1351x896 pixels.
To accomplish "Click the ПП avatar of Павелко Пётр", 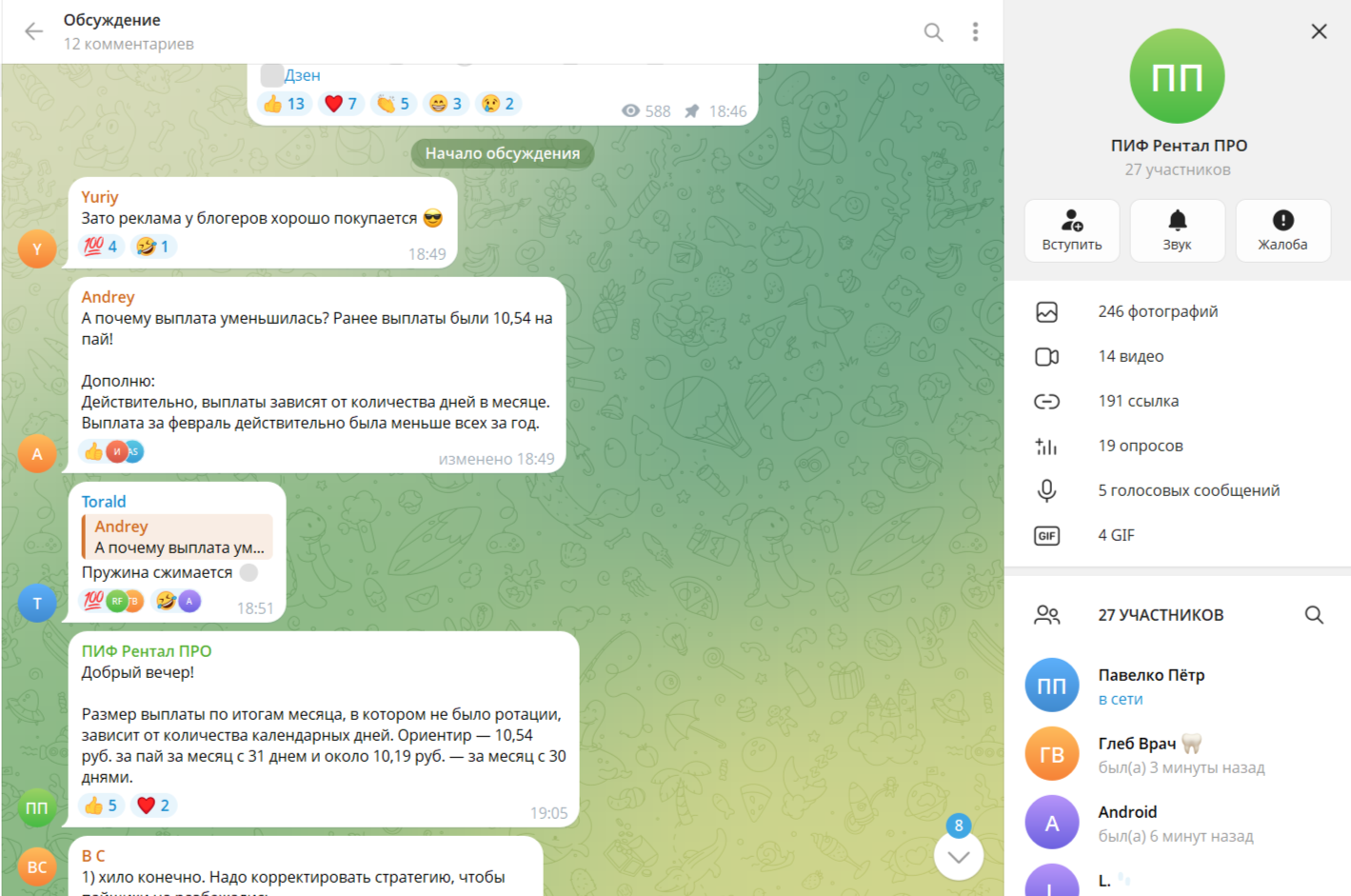I will coord(1052,686).
